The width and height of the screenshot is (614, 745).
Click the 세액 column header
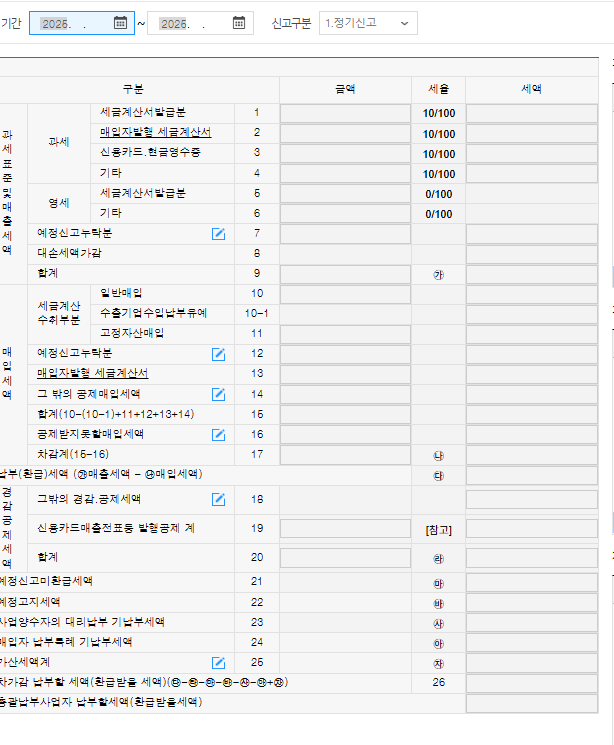[x=531, y=89]
